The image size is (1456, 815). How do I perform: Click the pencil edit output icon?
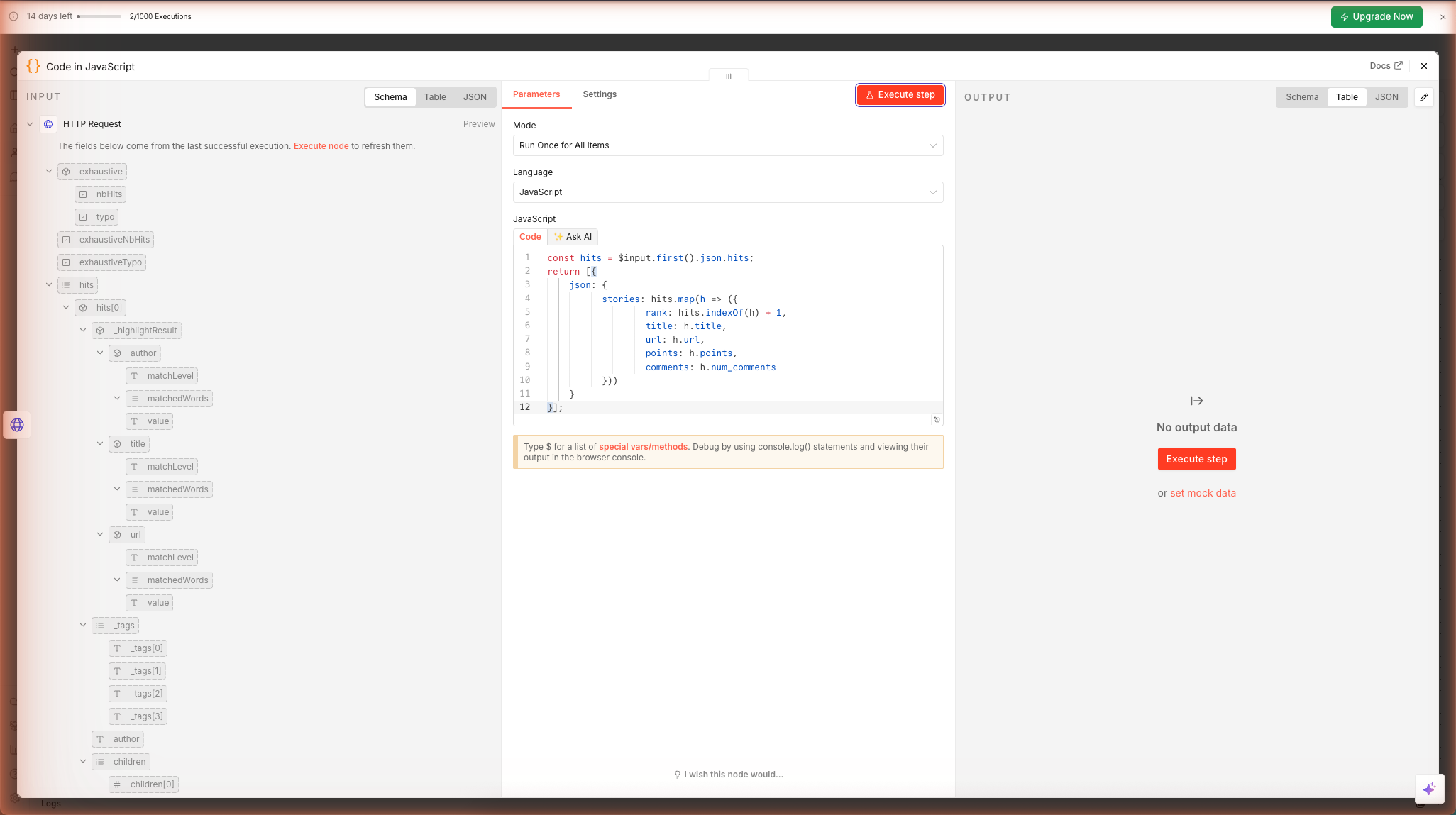(1423, 97)
